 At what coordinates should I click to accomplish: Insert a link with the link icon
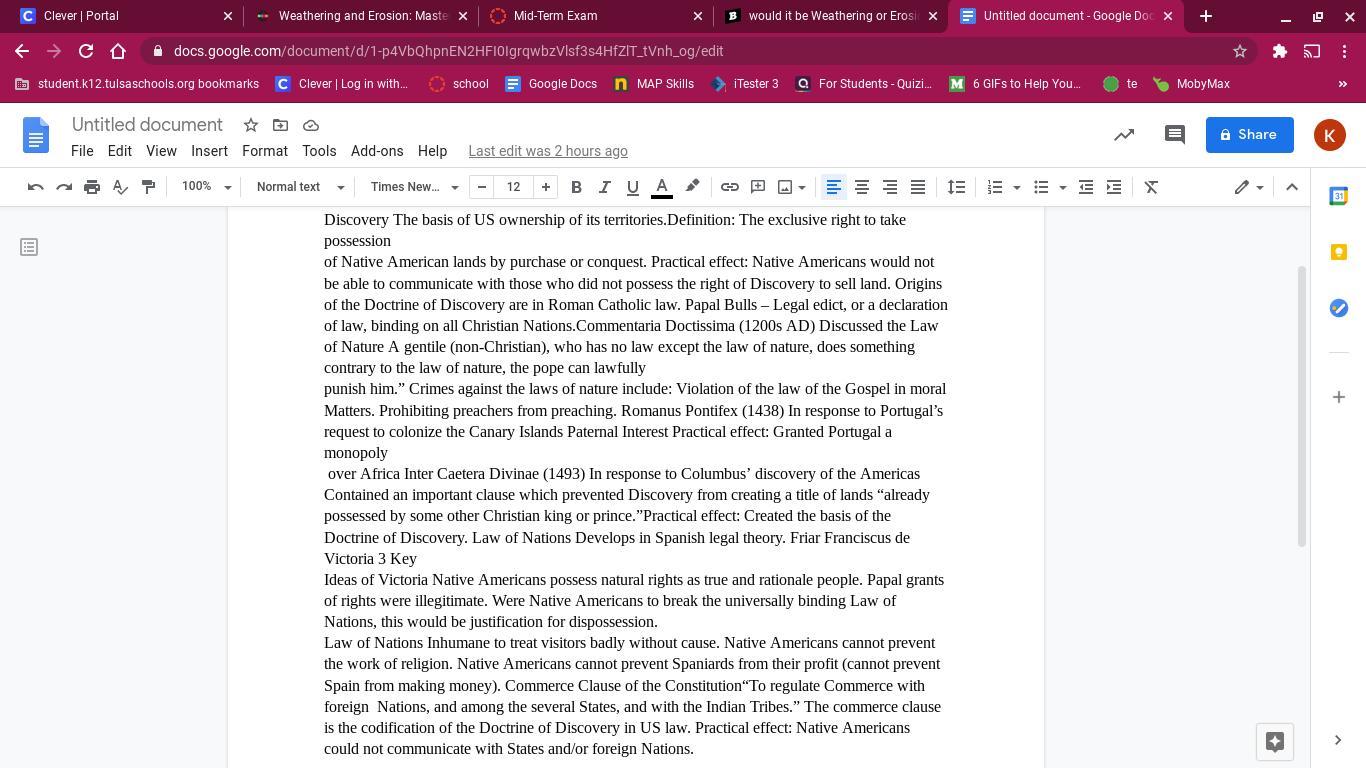(730, 187)
